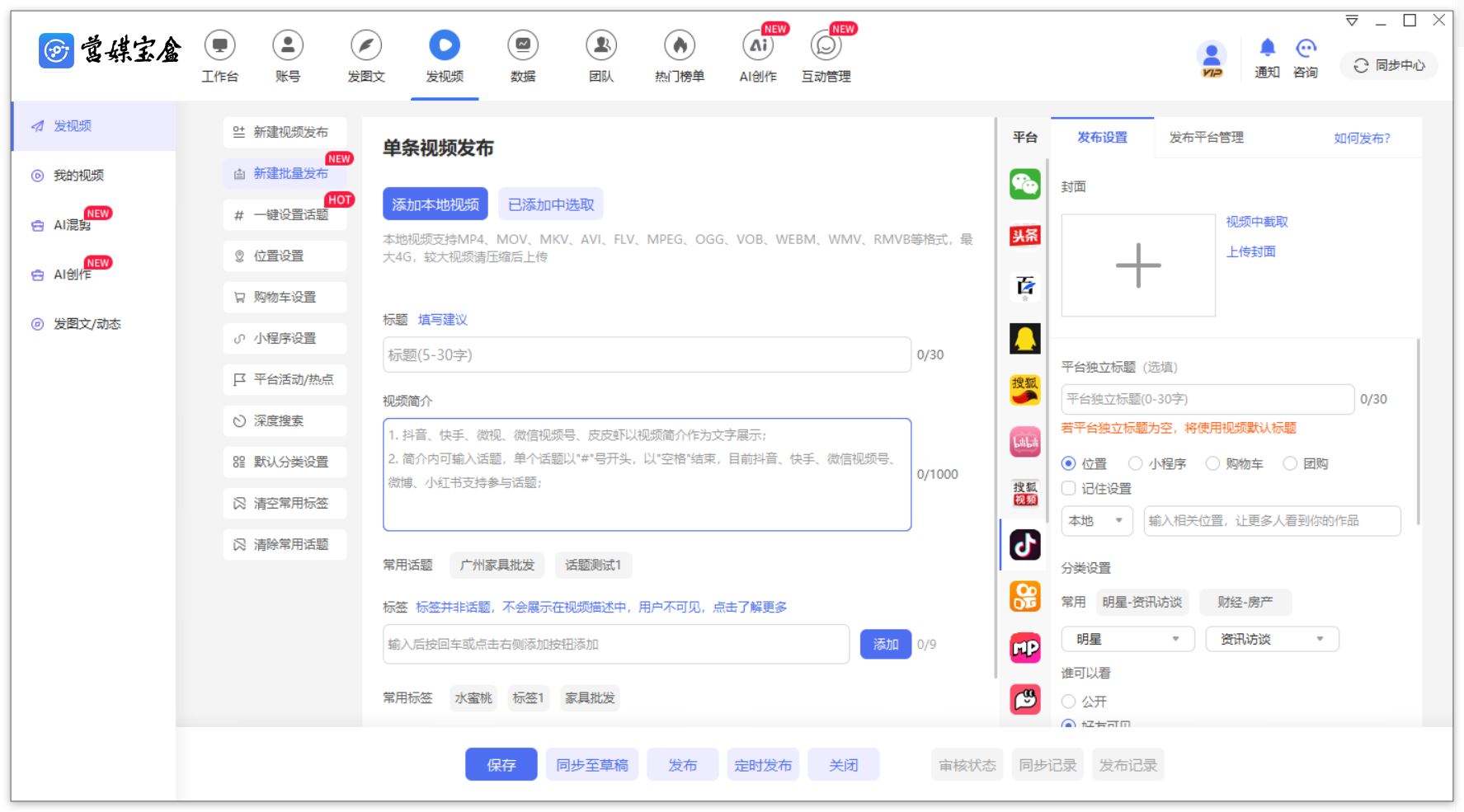Enable the 记住设置 checkbox

tap(1069, 488)
